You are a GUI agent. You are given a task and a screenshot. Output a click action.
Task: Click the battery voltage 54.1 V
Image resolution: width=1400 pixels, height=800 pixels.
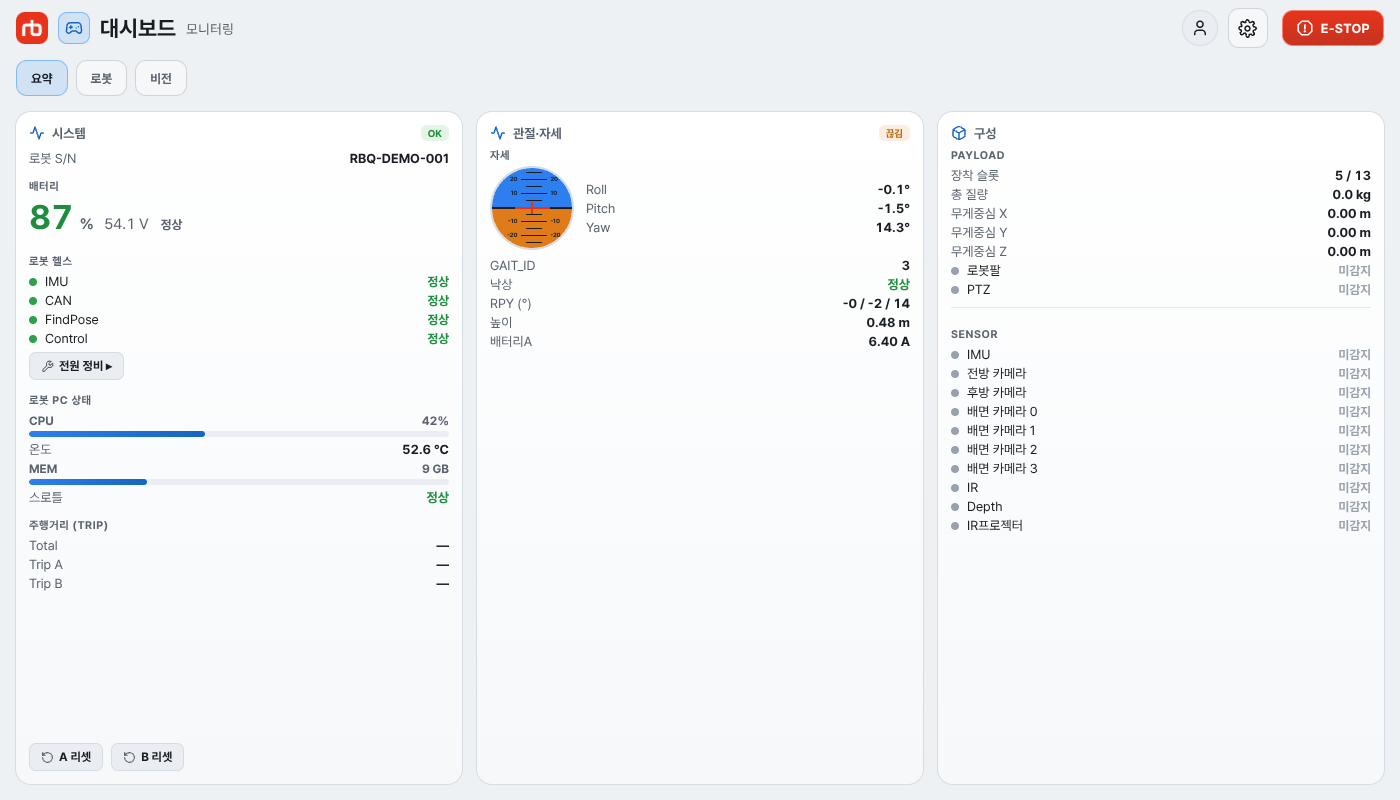click(x=126, y=224)
